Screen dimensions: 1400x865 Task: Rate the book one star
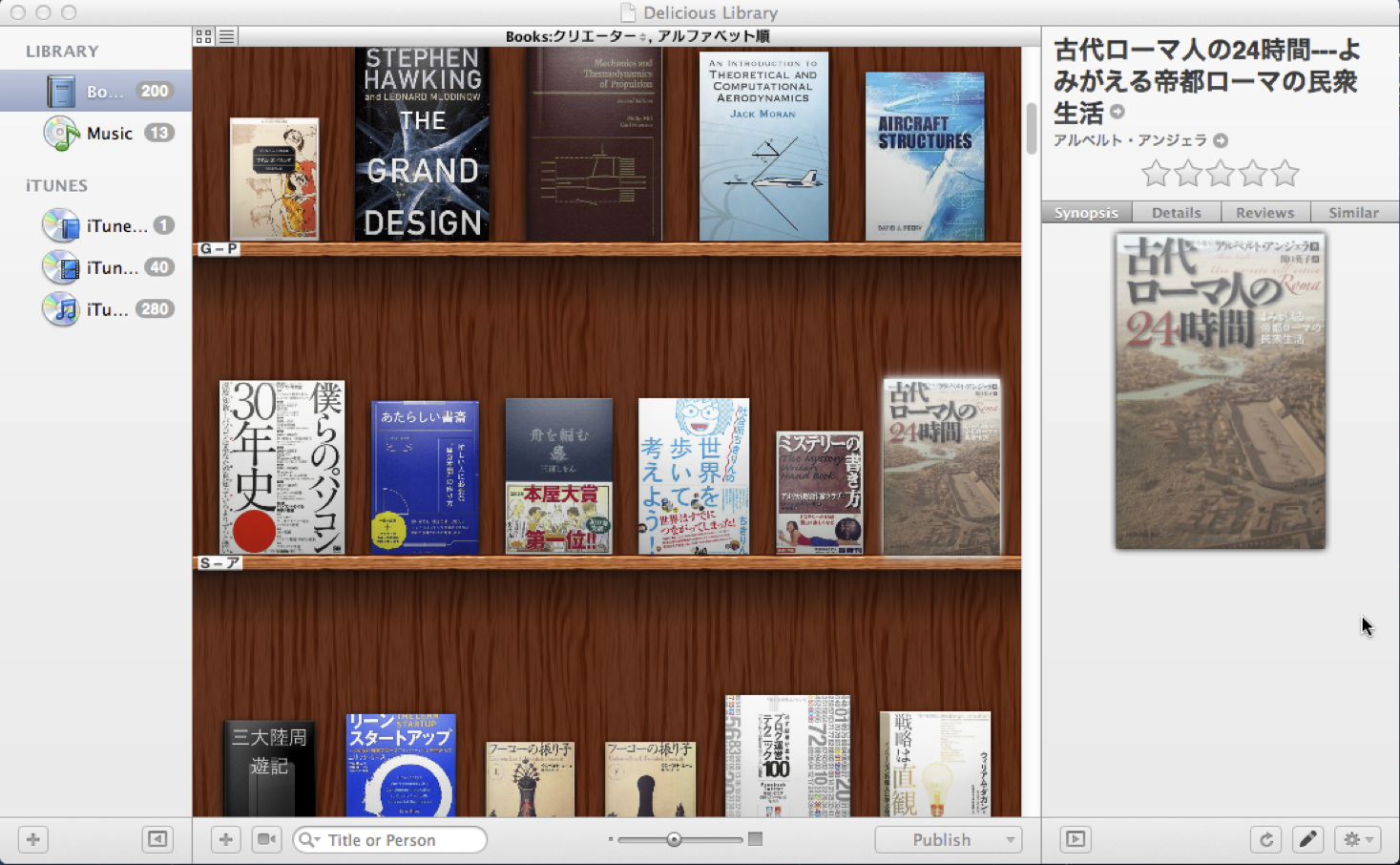click(x=1156, y=174)
